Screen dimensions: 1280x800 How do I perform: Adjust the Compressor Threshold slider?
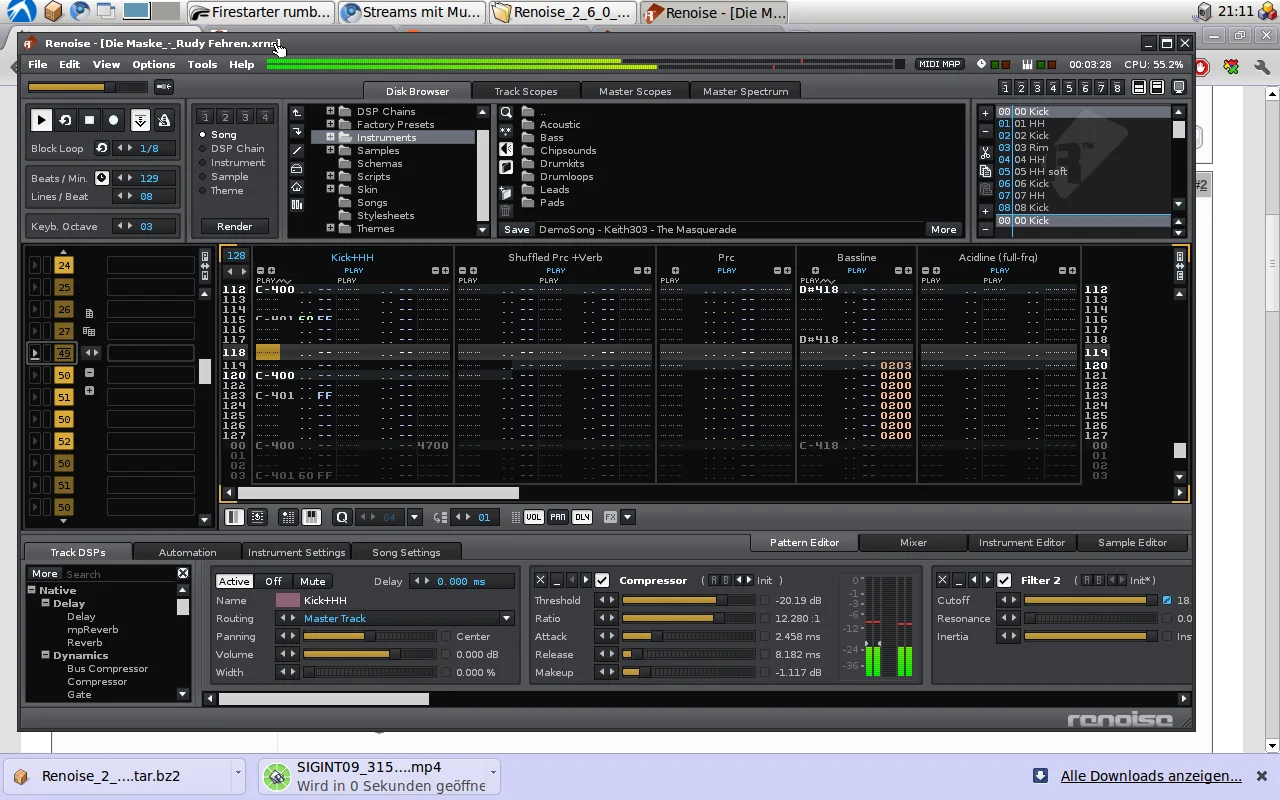688,600
